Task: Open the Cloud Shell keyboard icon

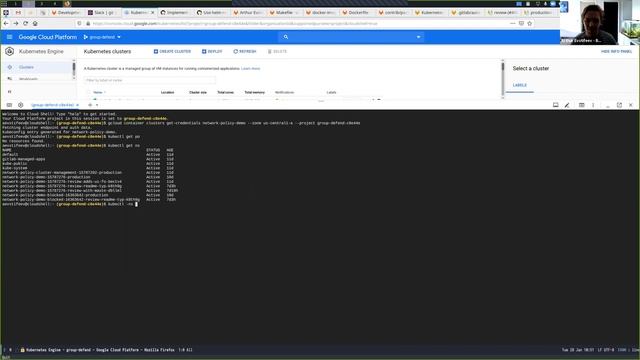Action: 9,105
